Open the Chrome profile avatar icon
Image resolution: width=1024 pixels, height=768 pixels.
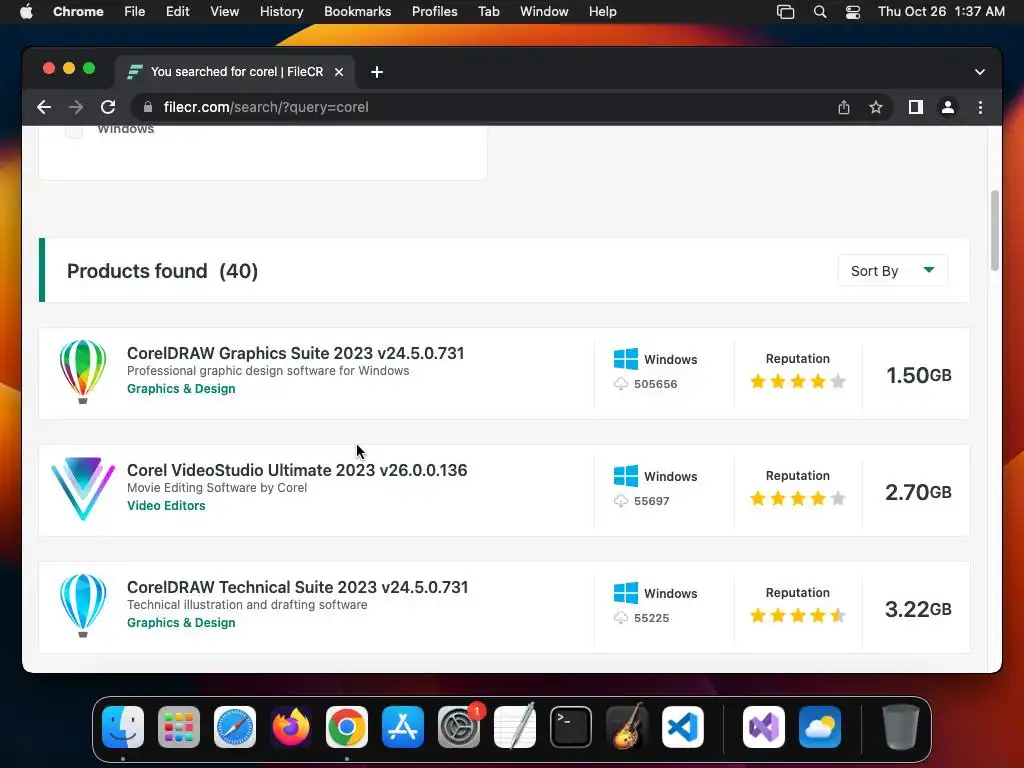point(948,107)
